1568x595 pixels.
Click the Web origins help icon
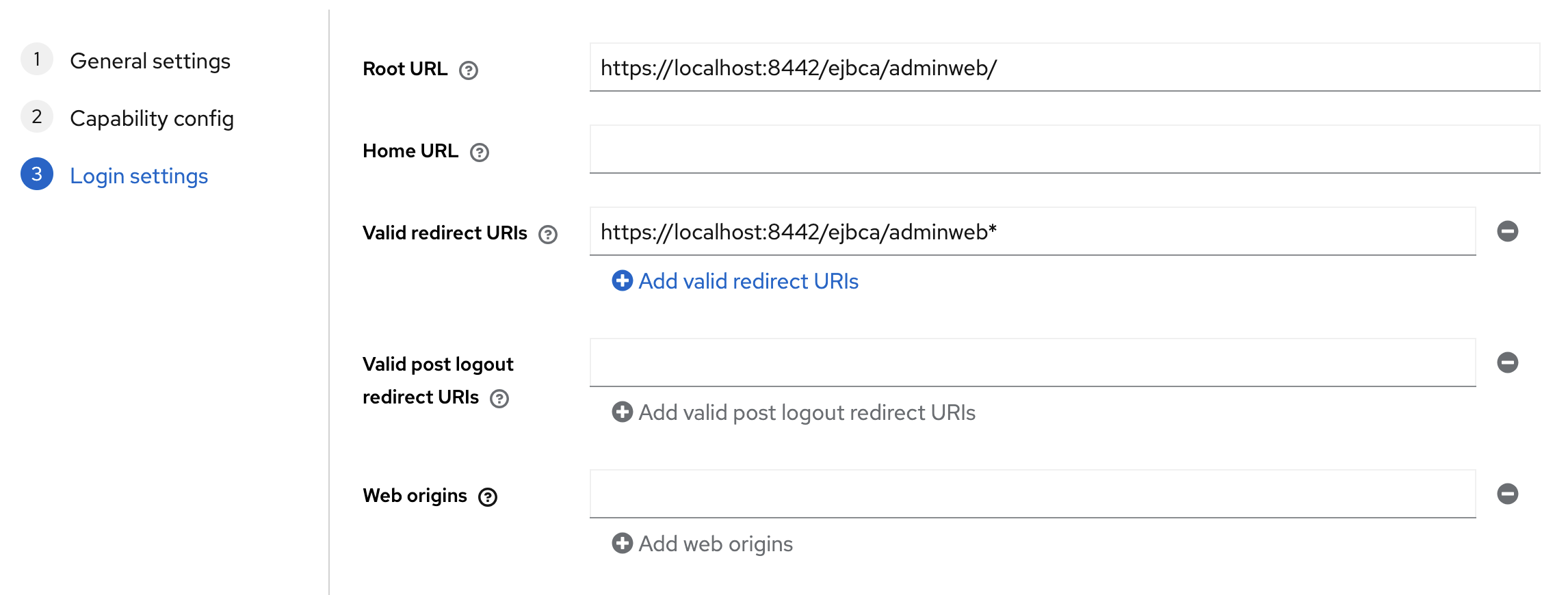[487, 497]
